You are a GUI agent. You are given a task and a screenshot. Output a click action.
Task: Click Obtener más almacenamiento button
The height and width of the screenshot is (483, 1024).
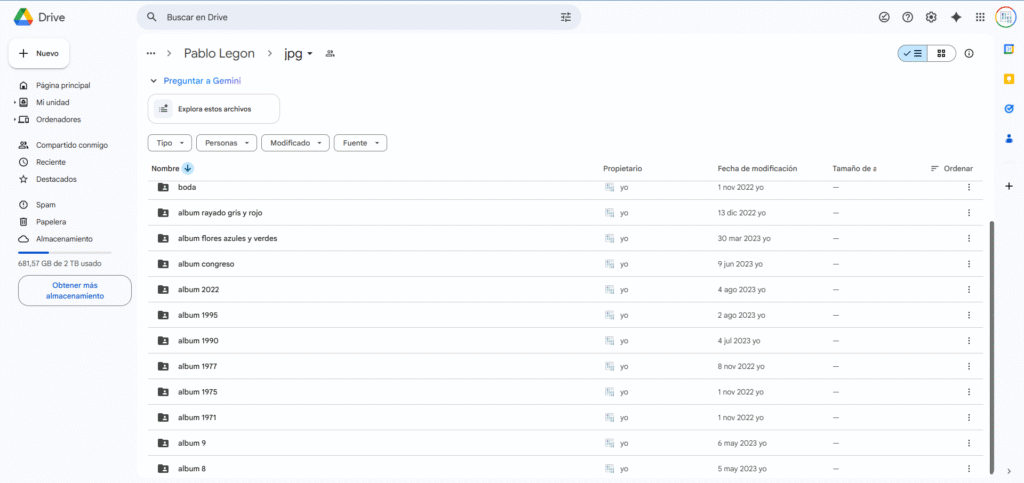[x=74, y=290]
